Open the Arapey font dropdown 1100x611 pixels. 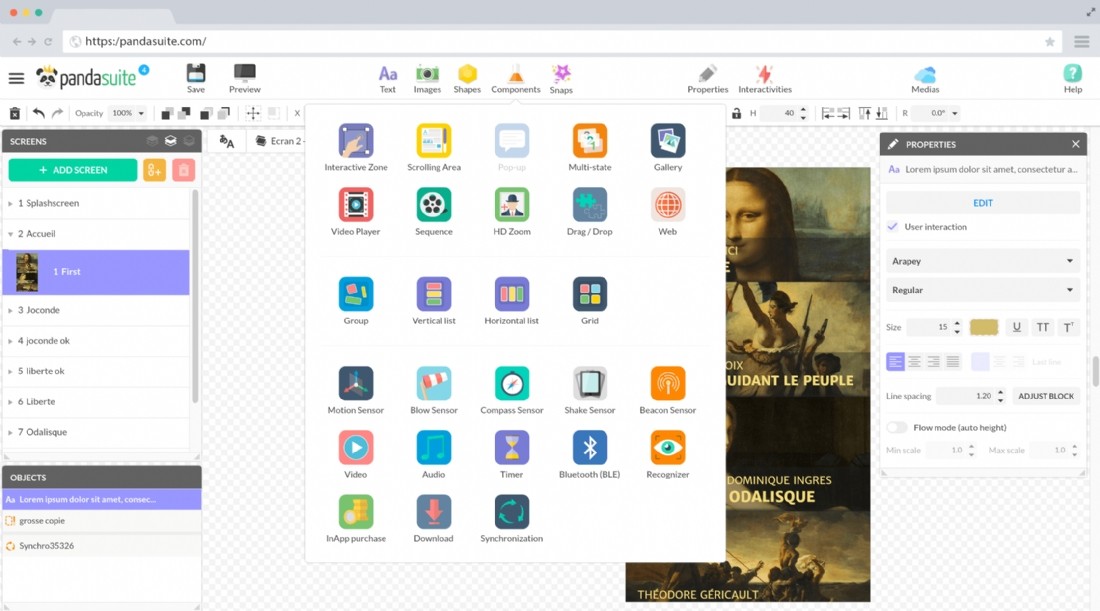(x=982, y=261)
